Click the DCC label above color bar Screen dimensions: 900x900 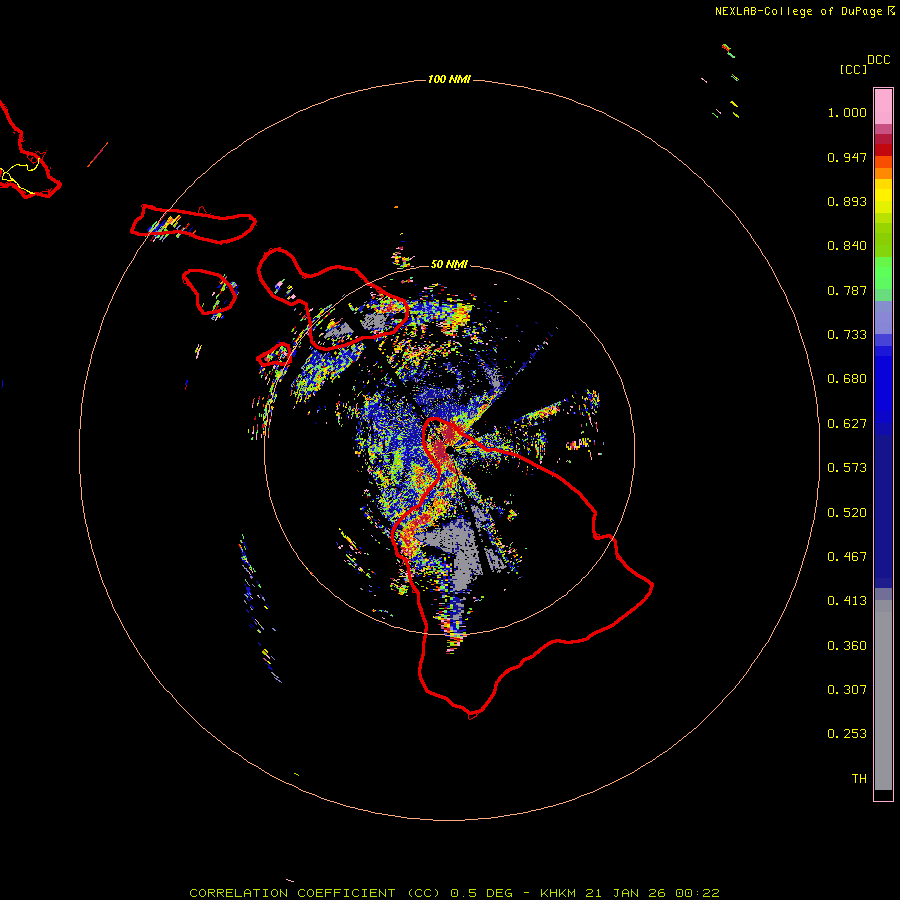878,60
